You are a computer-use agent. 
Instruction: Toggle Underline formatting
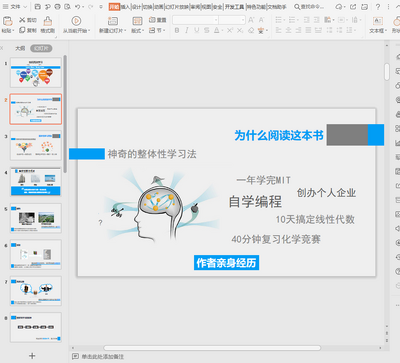197,30
